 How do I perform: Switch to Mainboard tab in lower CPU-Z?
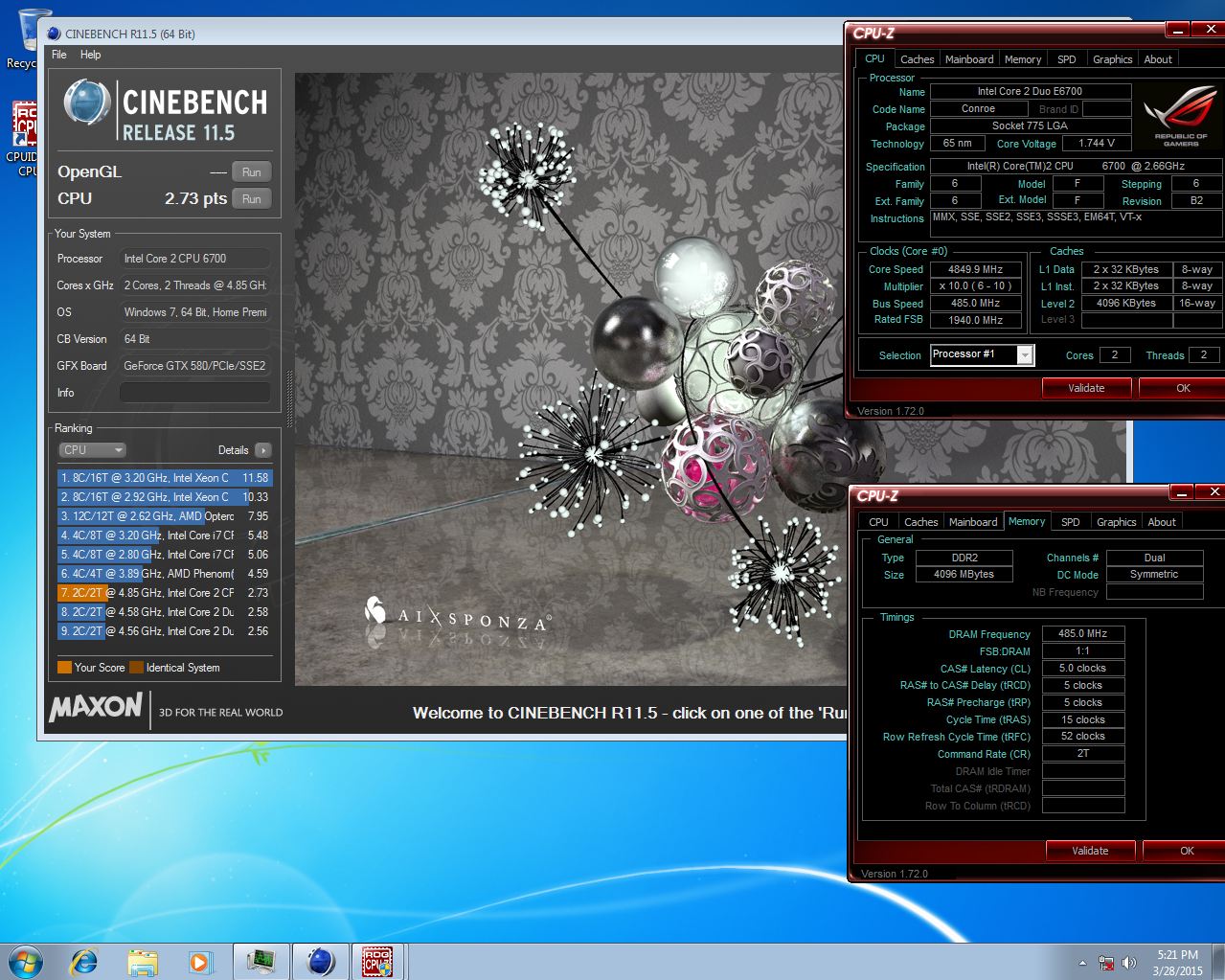tap(973, 522)
